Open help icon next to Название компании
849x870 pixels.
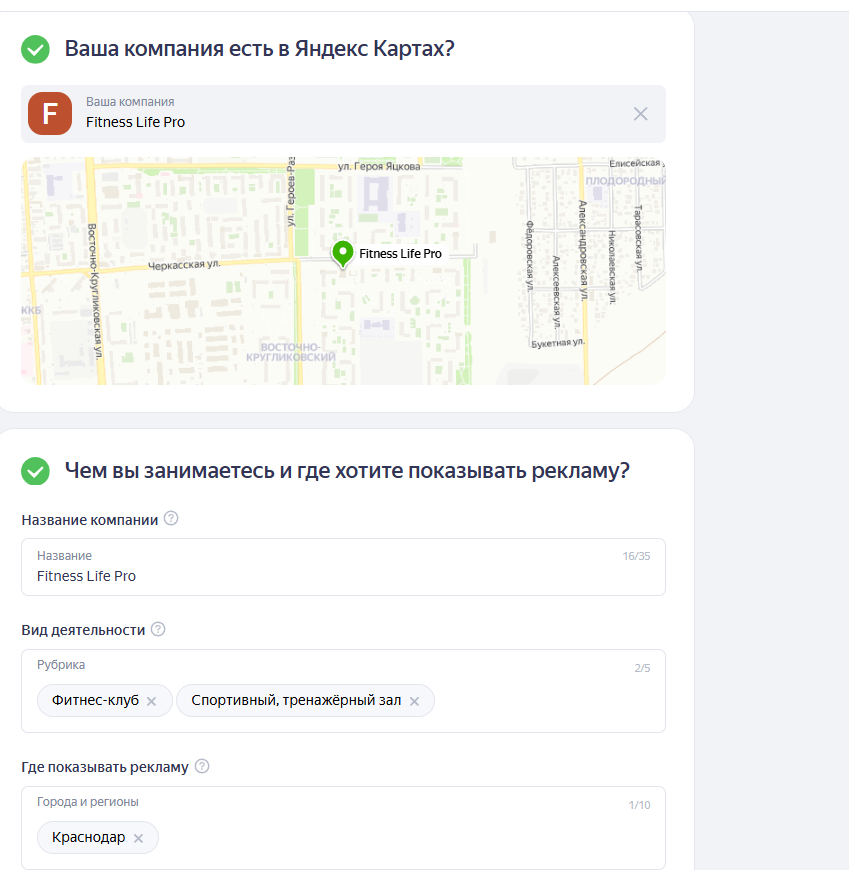click(171, 518)
